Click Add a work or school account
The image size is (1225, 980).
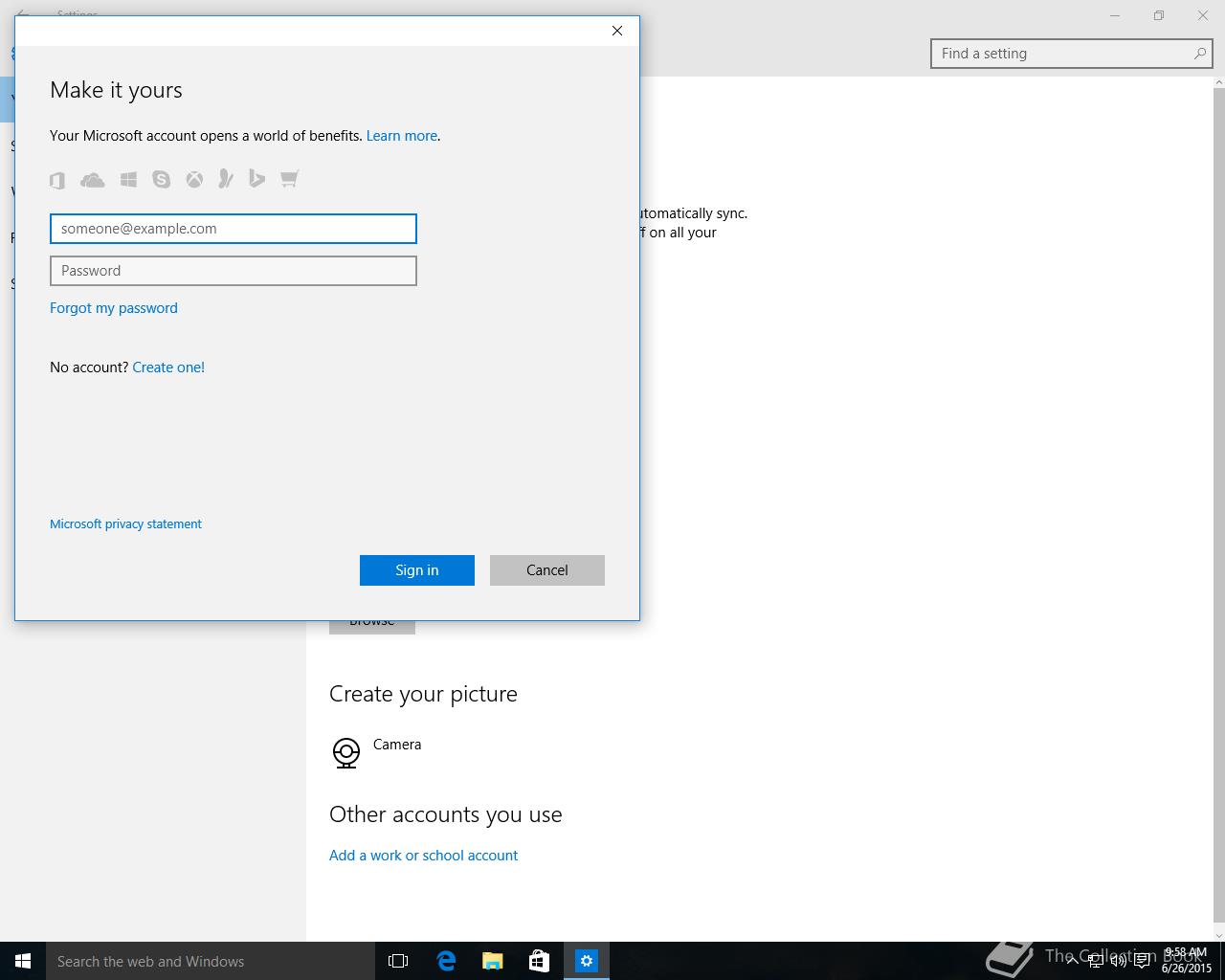pyautogui.click(x=423, y=856)
